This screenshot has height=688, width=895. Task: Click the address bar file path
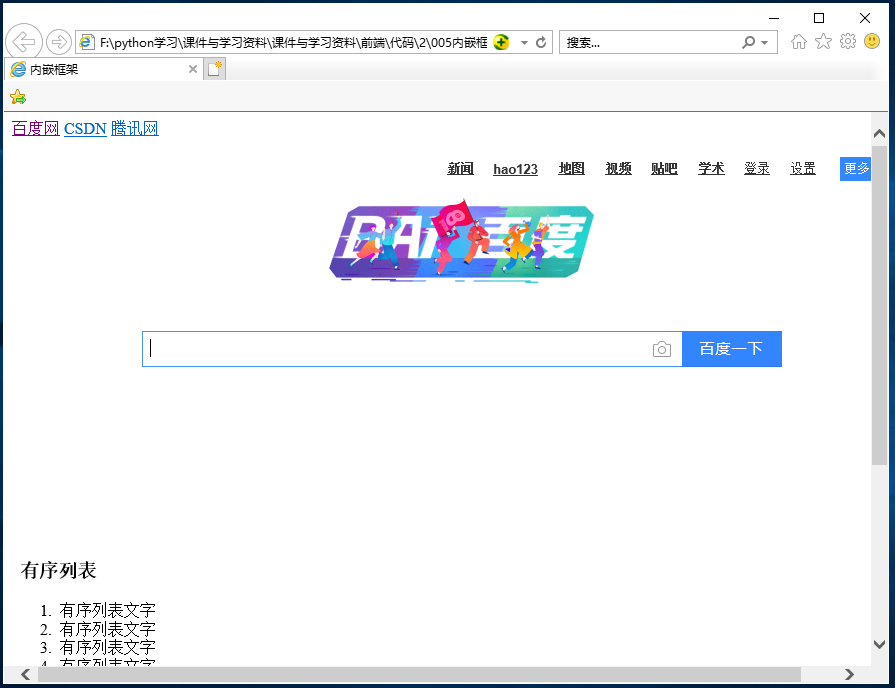click(x=293, y=43)
